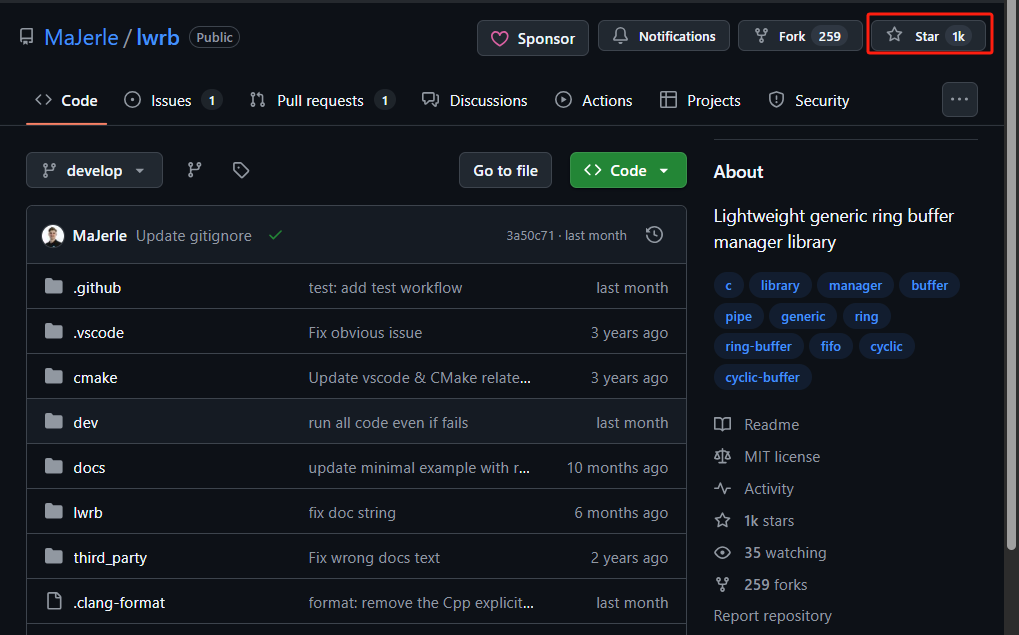Viewport: 1019px width, 635px height.
Task: Click the green check status icon
Action: (276, 235)
